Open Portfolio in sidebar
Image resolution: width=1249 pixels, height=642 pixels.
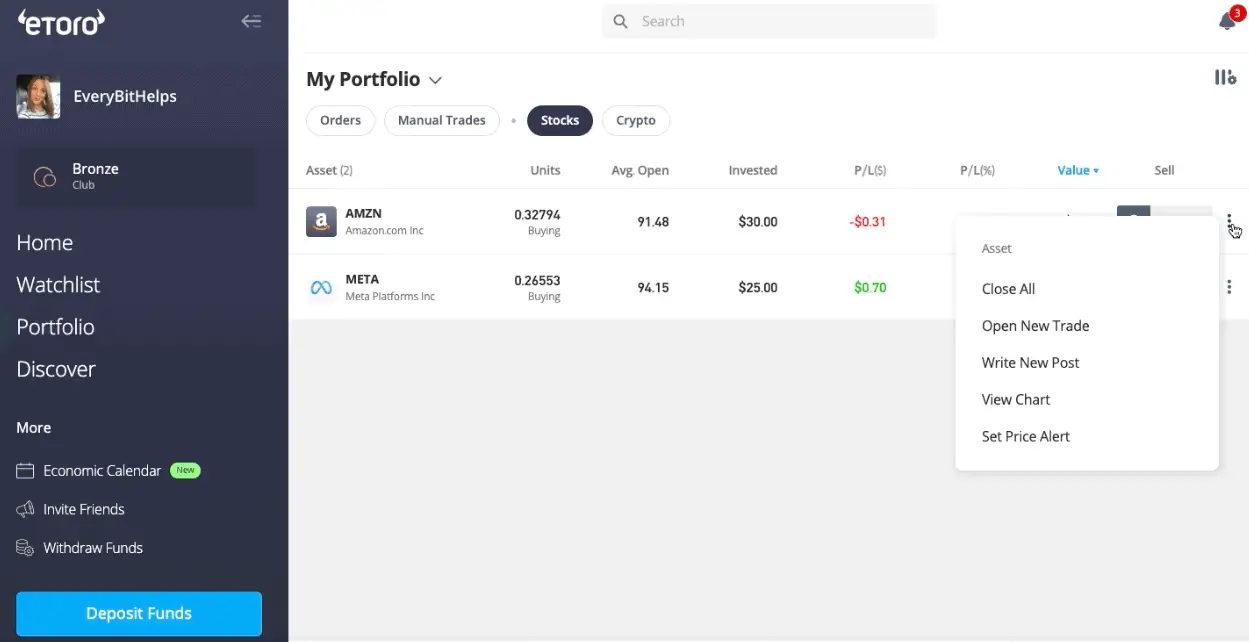coord(56,327)
